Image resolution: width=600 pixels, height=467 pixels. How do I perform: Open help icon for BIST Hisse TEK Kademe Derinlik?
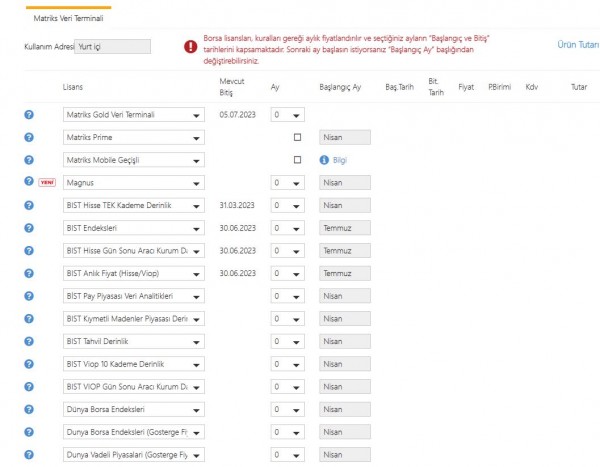click(x=29, y=205)
